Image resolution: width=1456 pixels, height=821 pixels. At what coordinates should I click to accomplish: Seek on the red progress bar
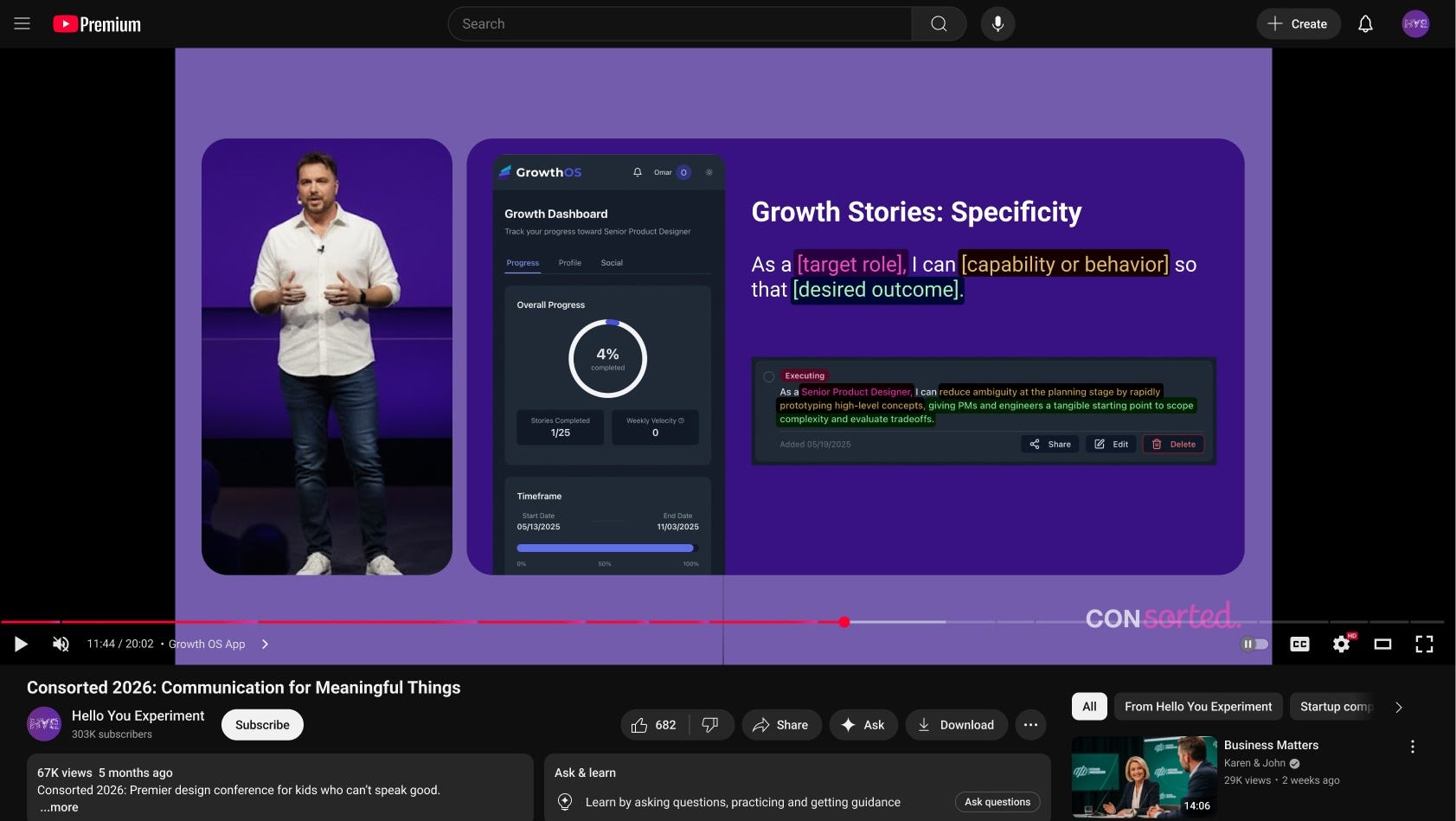[422, 622]
